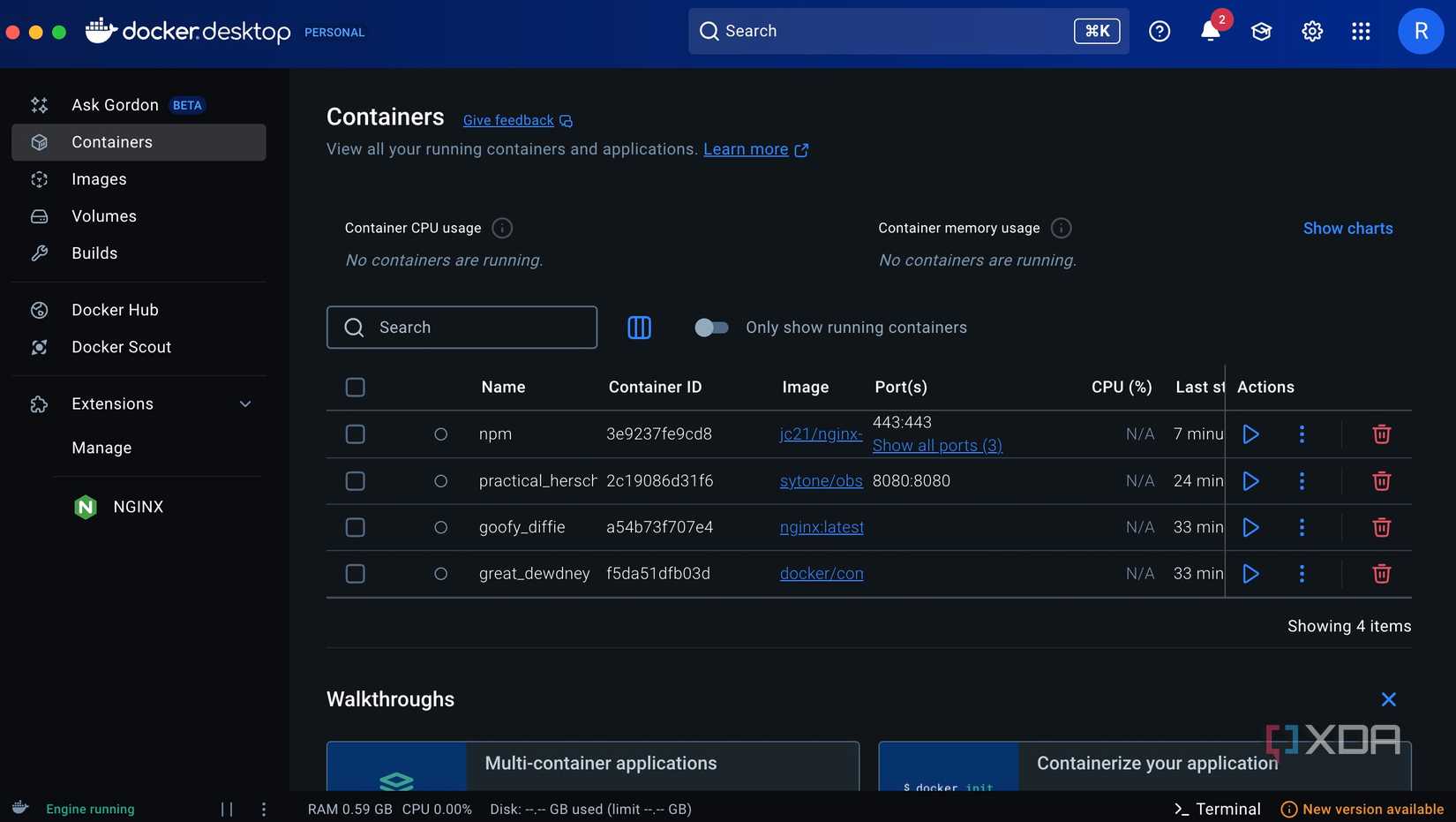The image size is (1456, 822).
Task: Start the npm container with play icon
Action: click(1250, 434)
